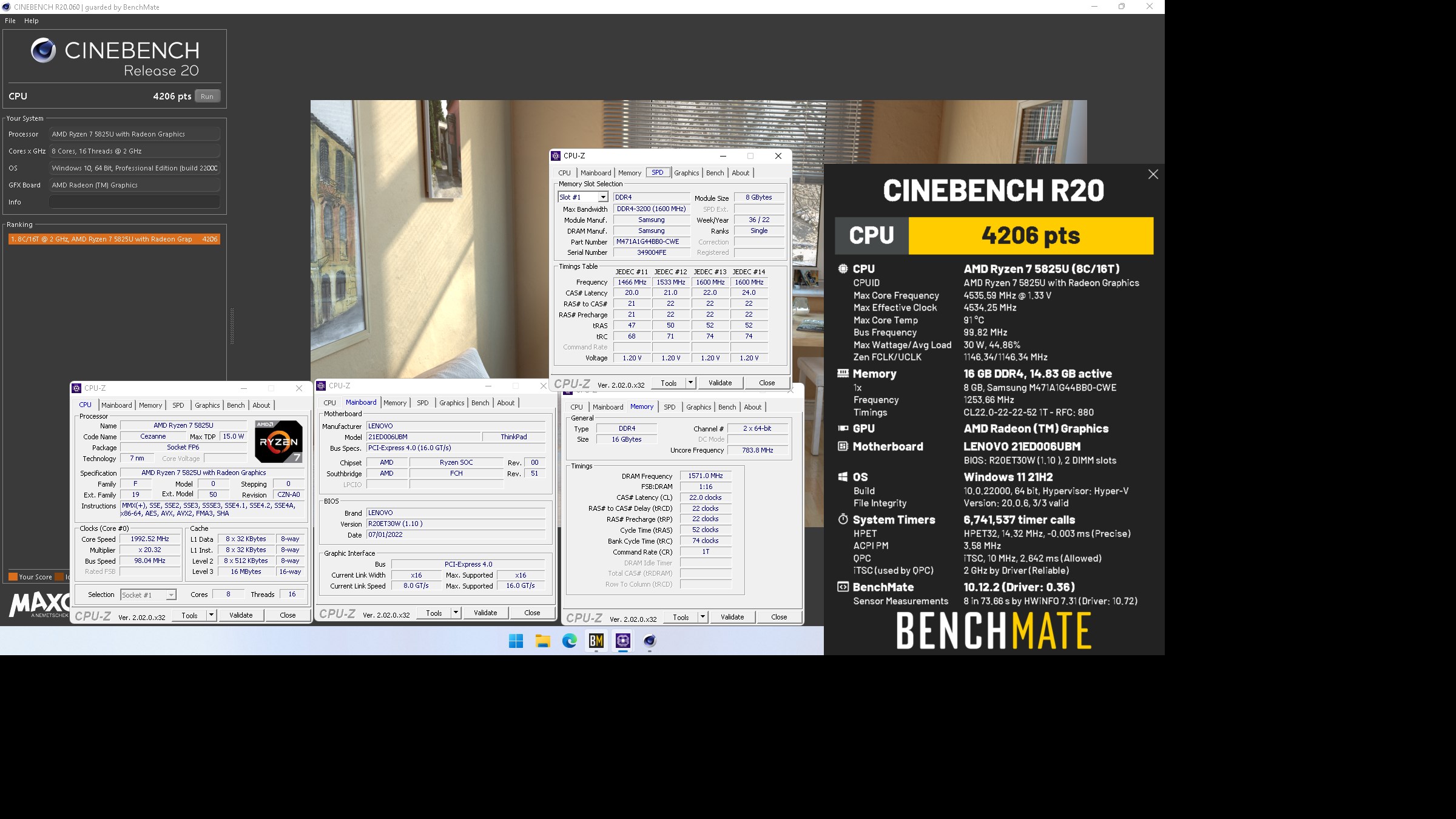Switch to Mainboard tab in CPU tab window
This screenshot has width=1456, height=819.
[x=116, y=405]
